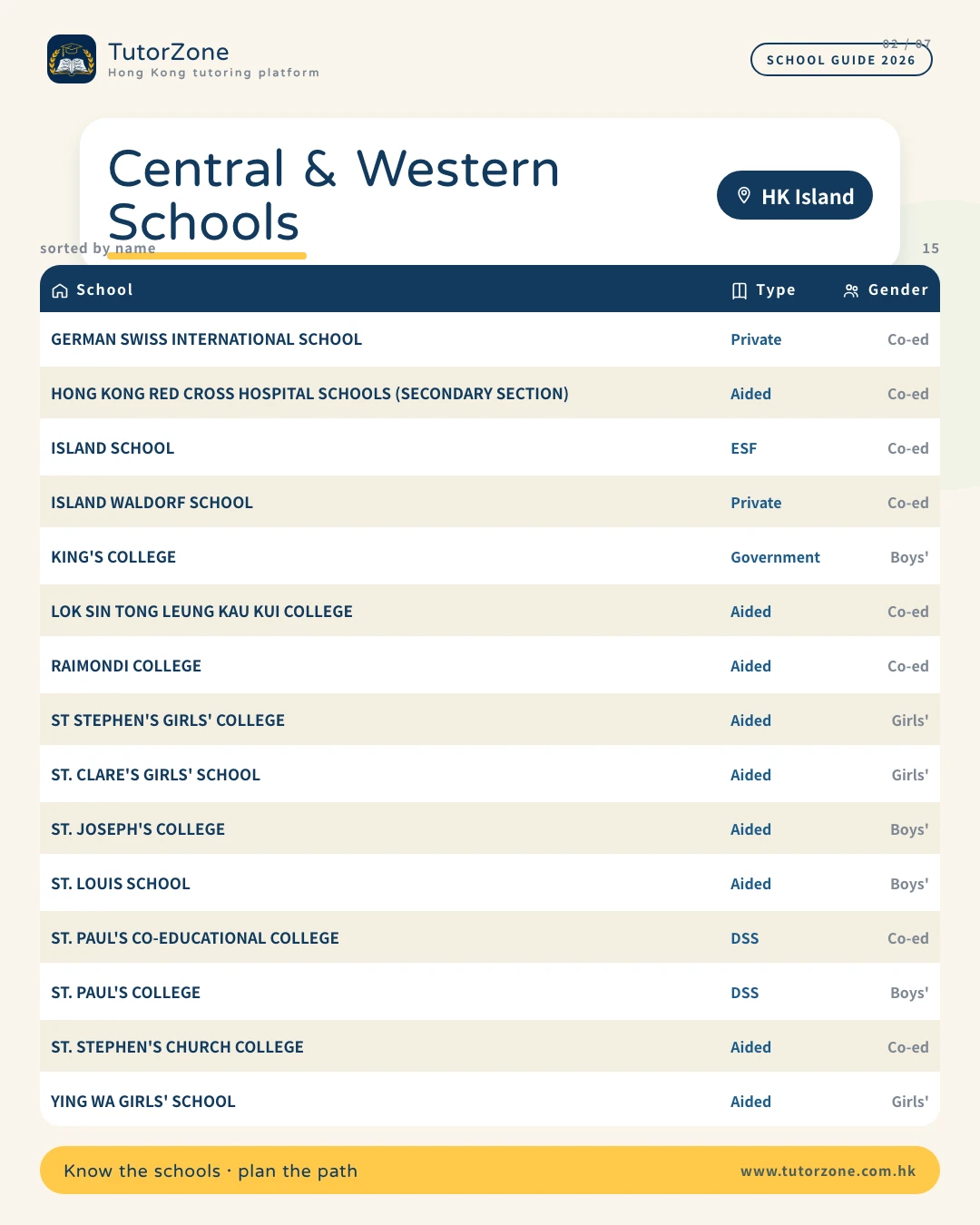Click the TutorZone book logo icon
980x1225 pixels.
pos(72,59)
